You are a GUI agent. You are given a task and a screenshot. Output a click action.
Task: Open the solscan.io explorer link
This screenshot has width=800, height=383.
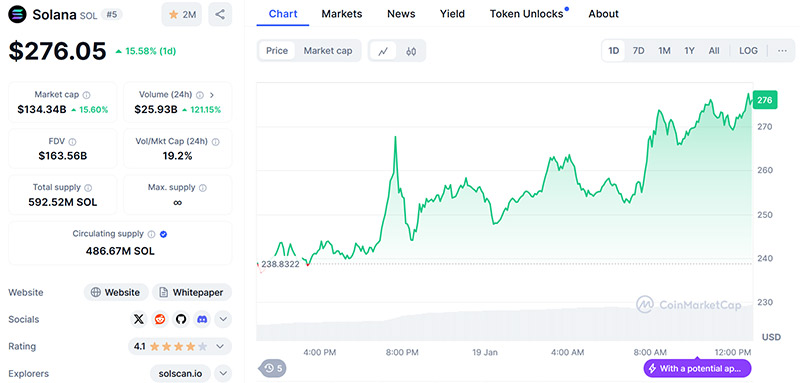tap(181, 373)
